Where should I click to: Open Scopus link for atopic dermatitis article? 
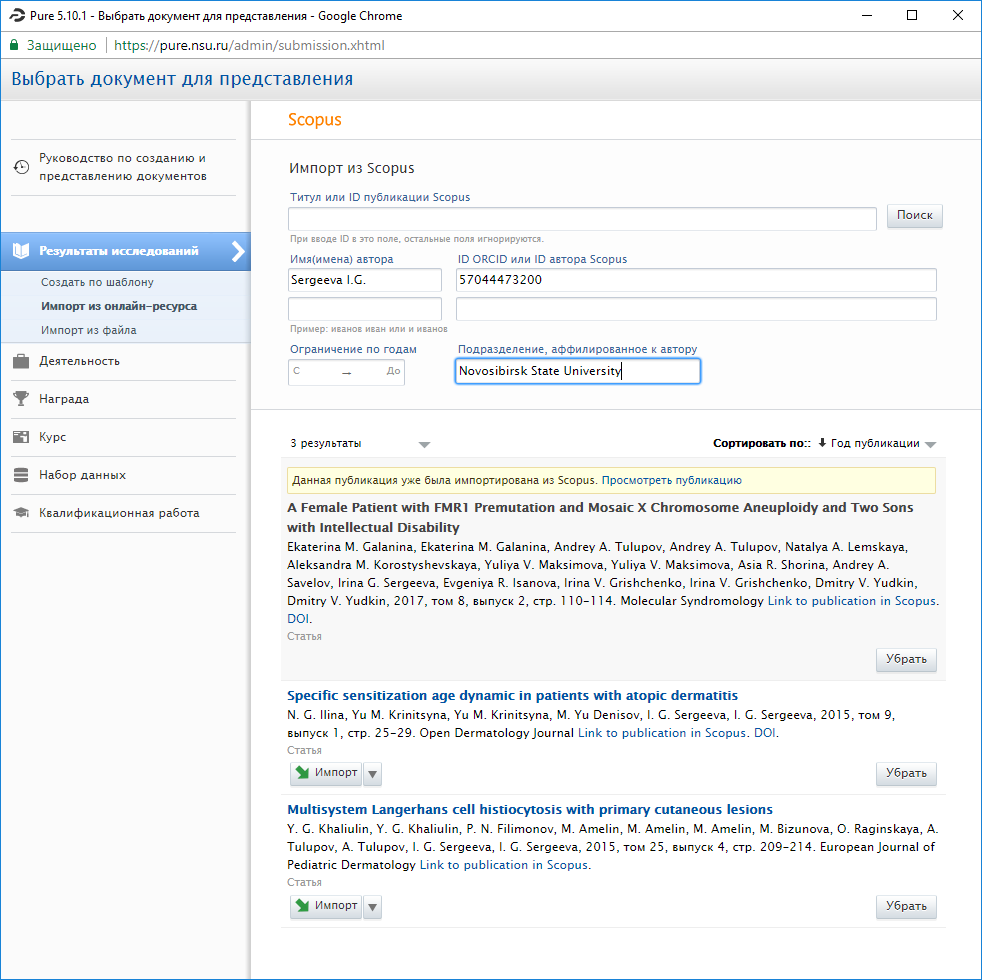pyautogui.click(x=662, y=733)
